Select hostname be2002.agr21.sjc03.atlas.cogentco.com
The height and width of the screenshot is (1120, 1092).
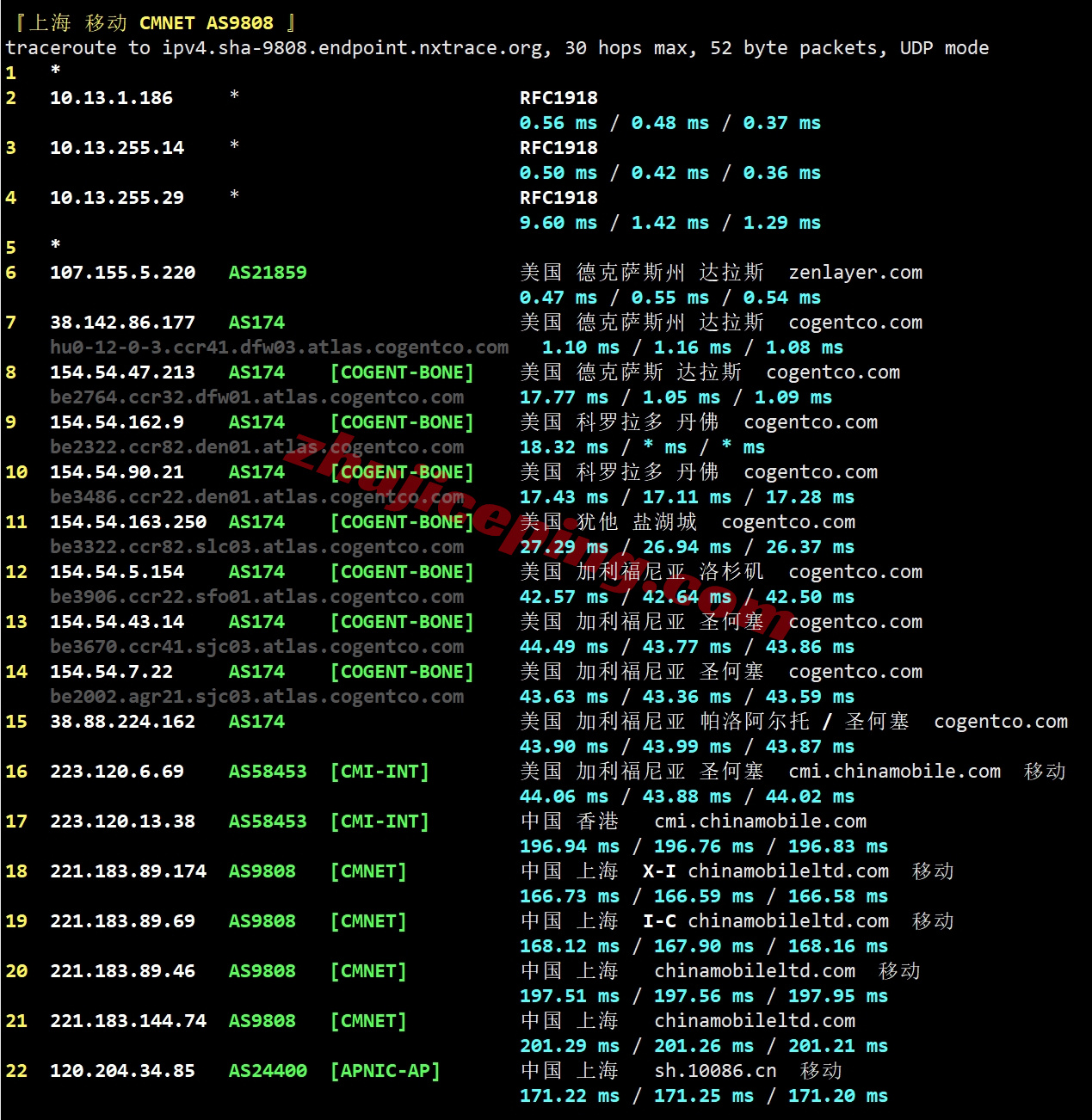(x=256, y=697)
